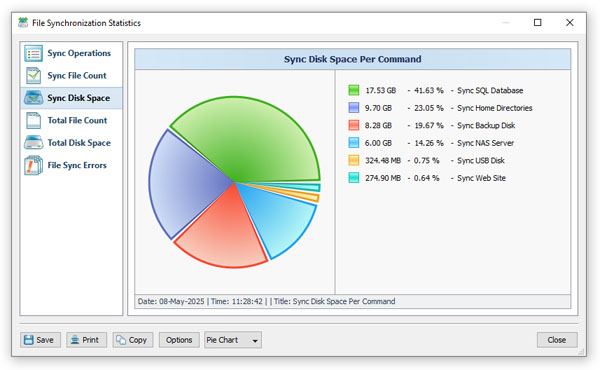Click the '23.05 %' percentage value

(429, 108)
